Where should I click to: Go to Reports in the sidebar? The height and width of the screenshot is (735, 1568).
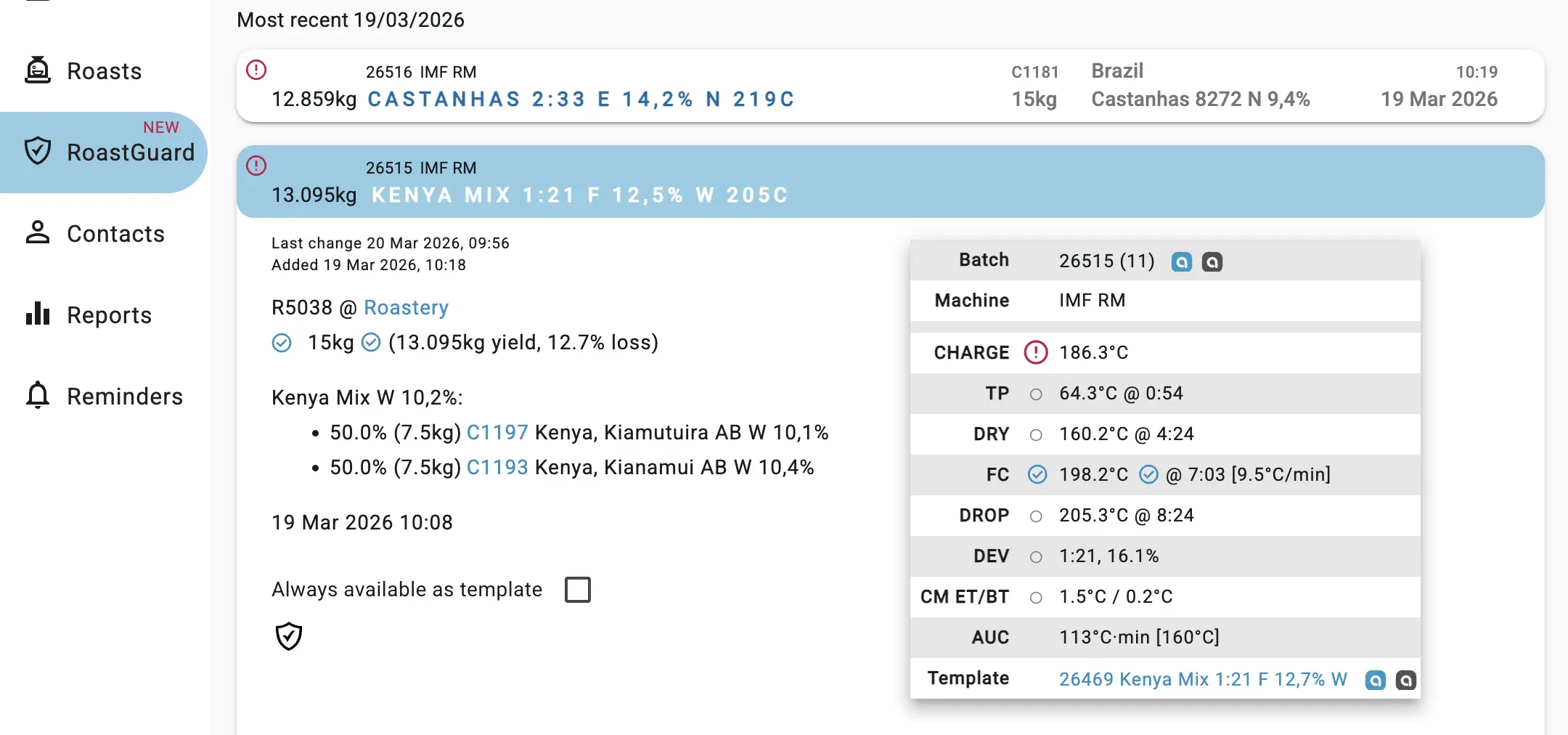(109, 315)
